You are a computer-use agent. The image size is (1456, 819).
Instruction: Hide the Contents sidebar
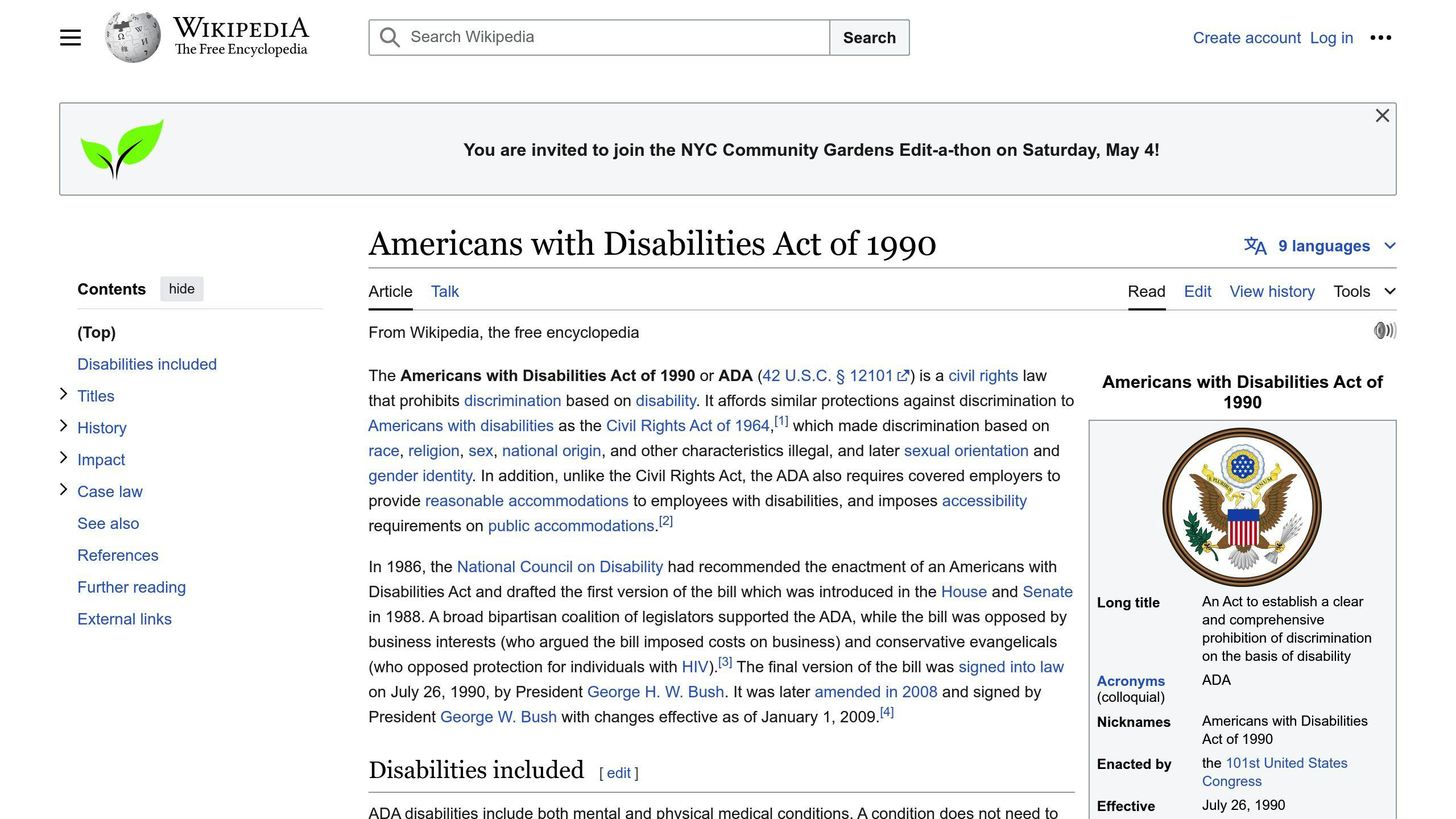181,289
